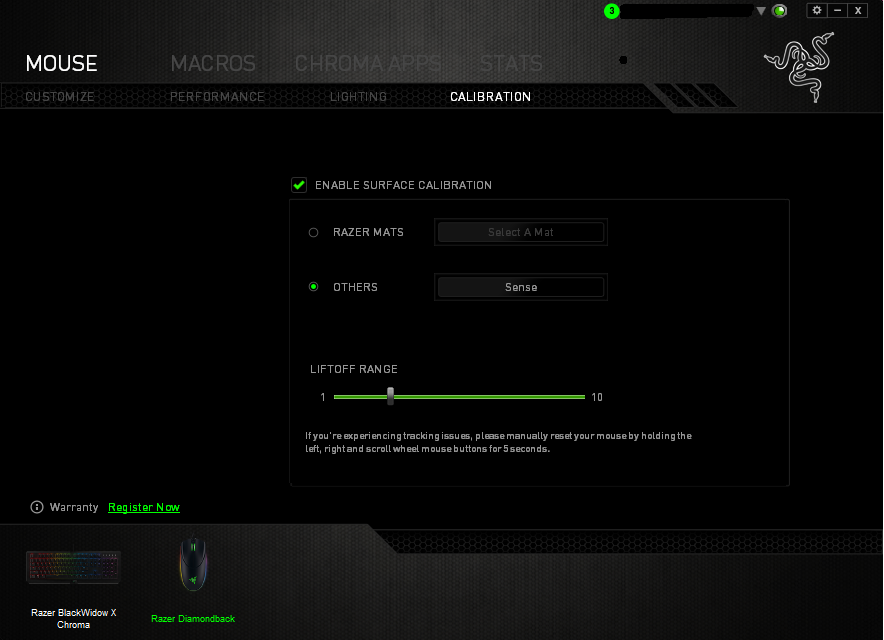Click the liftoff maximum value 10

pos(597,397)
